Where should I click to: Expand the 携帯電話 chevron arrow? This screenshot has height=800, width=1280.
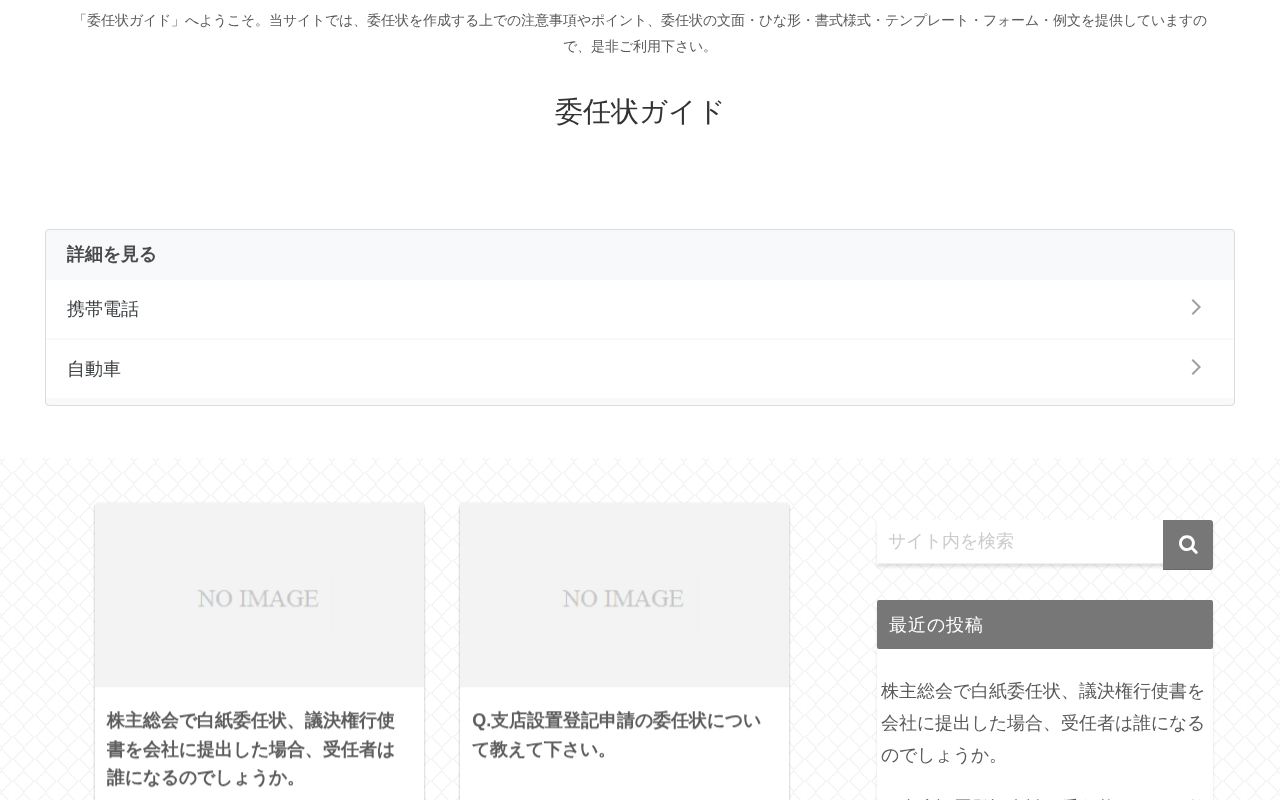click(1196, 307)
